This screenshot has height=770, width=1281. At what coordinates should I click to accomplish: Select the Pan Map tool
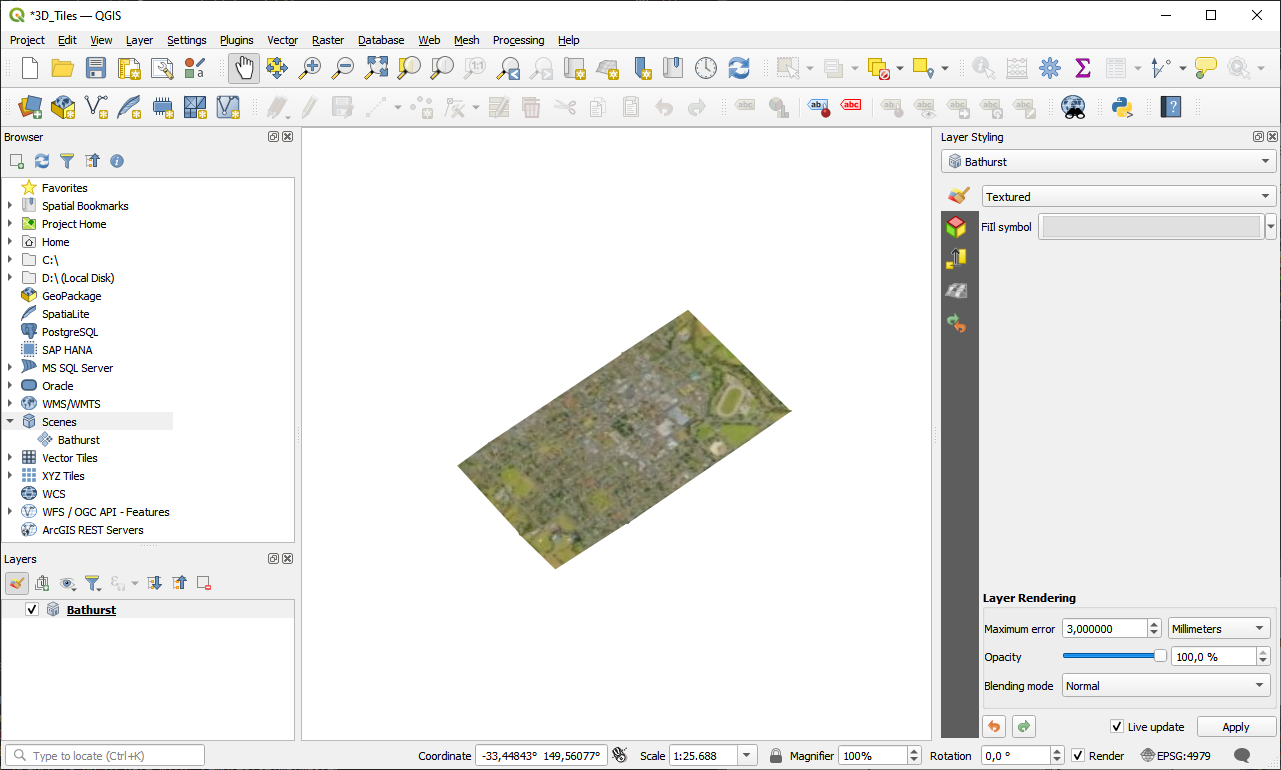[243, 69]
